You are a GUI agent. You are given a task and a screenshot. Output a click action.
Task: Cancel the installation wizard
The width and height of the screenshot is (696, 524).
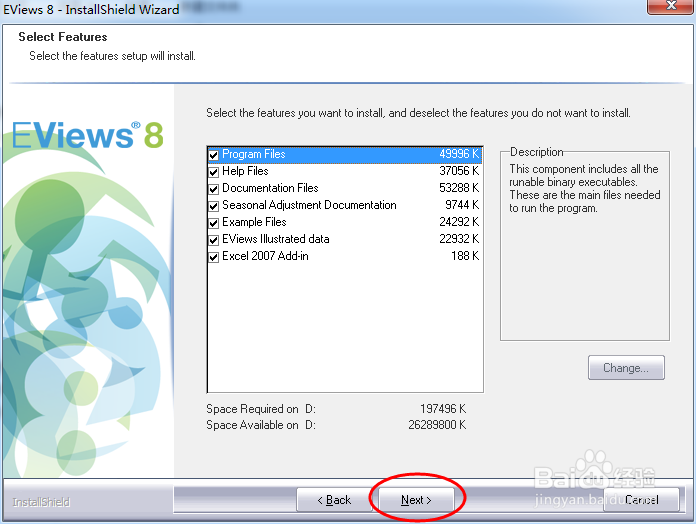(641, 500)
